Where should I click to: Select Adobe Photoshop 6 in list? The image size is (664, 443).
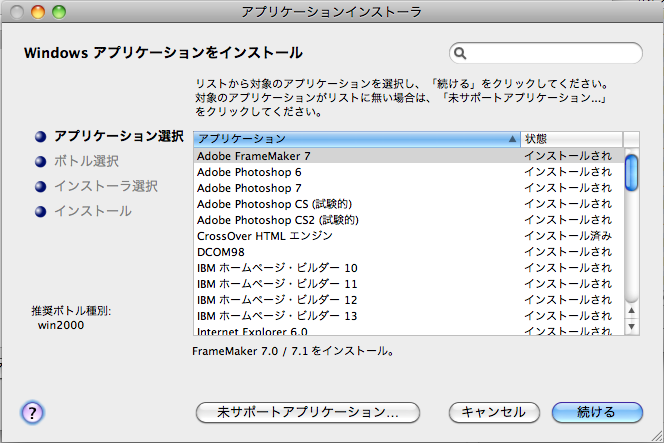click(x=408, y=172)
